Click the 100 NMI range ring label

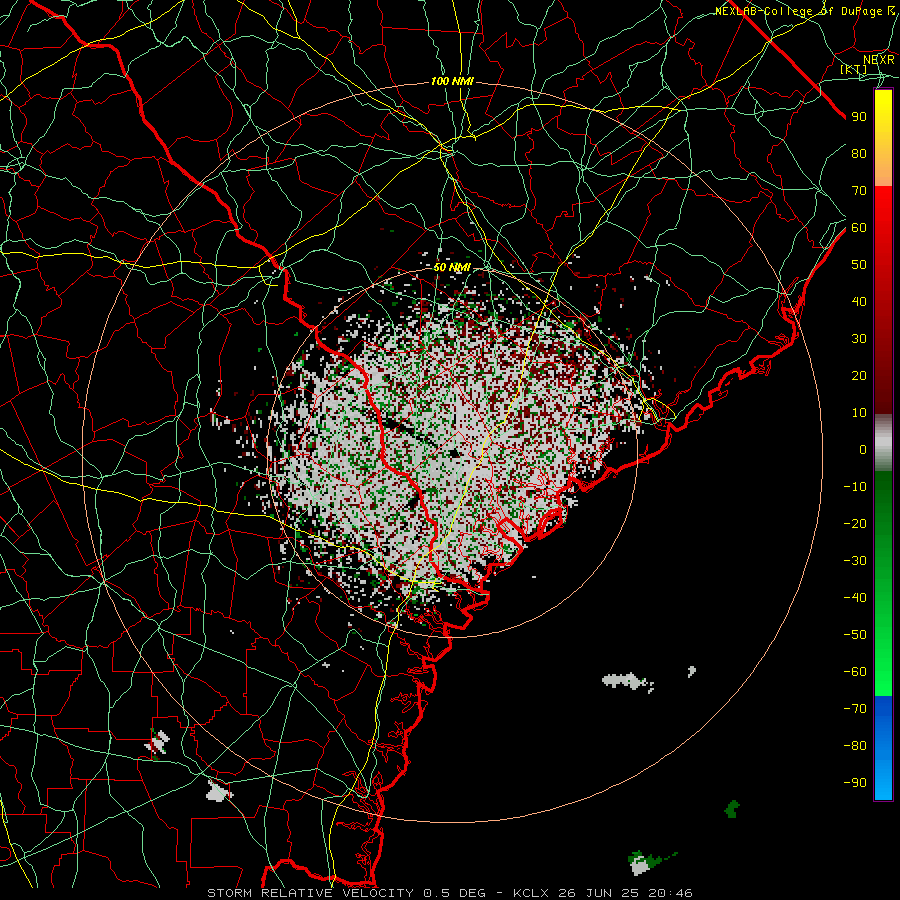coord(452,82)
